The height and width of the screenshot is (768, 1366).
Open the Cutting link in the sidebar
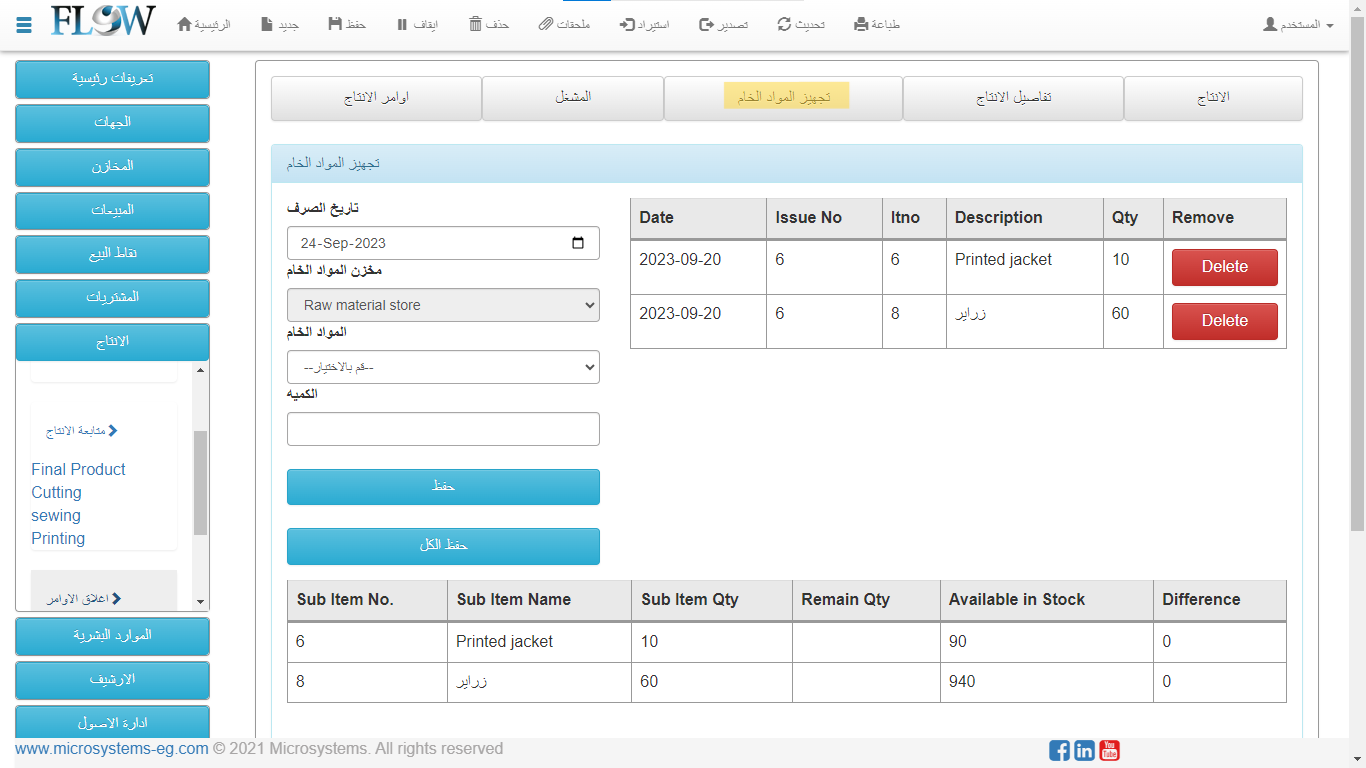tap(57, 492)
